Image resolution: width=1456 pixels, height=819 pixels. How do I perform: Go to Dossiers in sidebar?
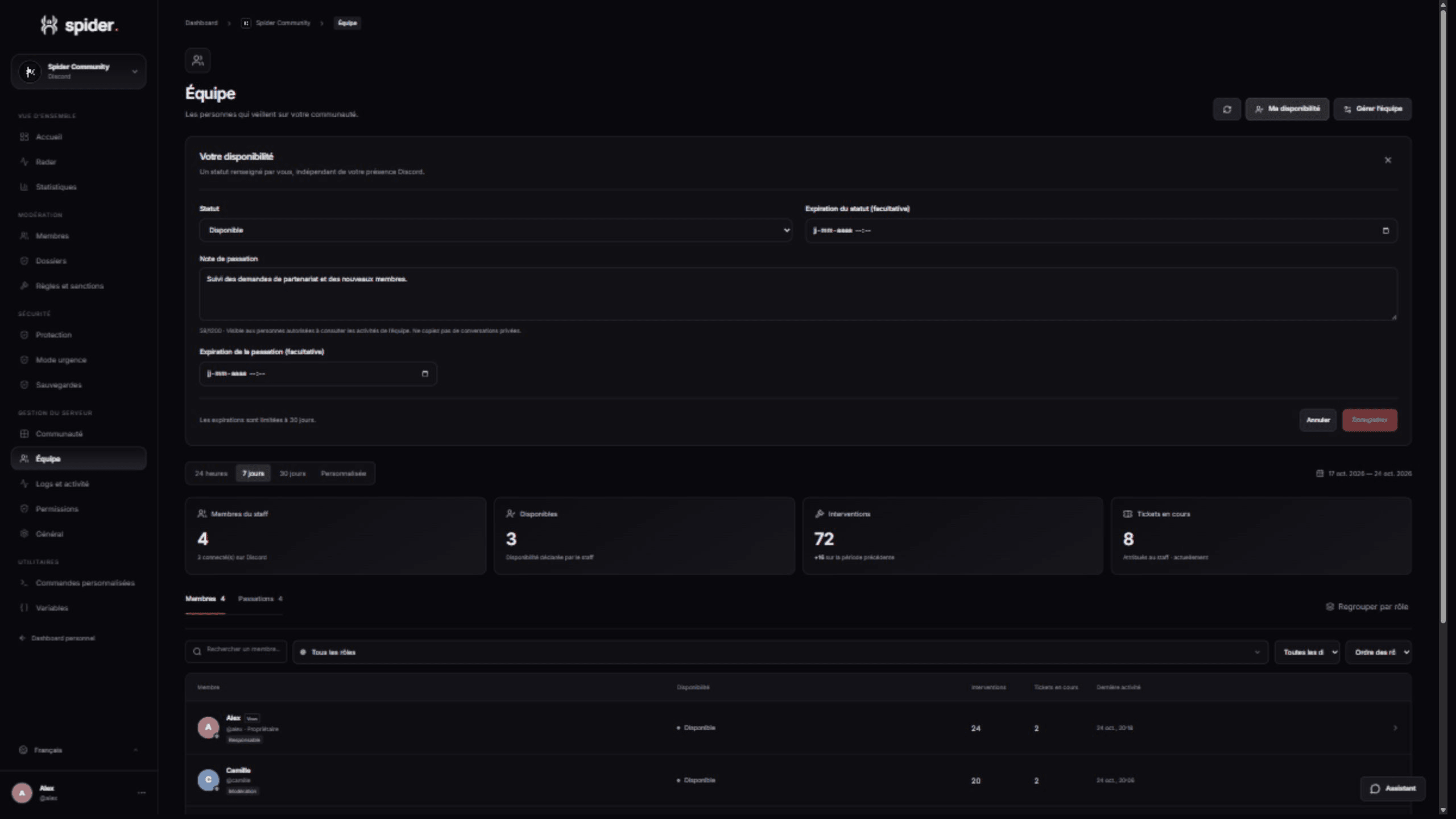[78, 260]
